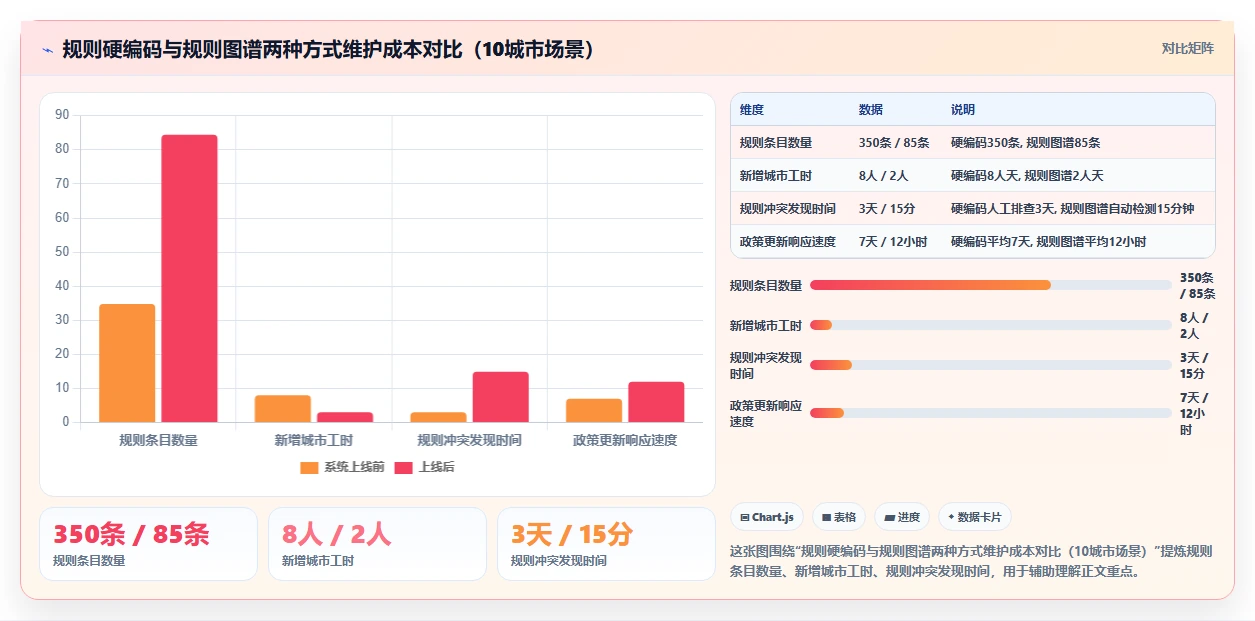
Task: Click the 政策更新响应速度 progress bar
Action: tap(991, 413)
